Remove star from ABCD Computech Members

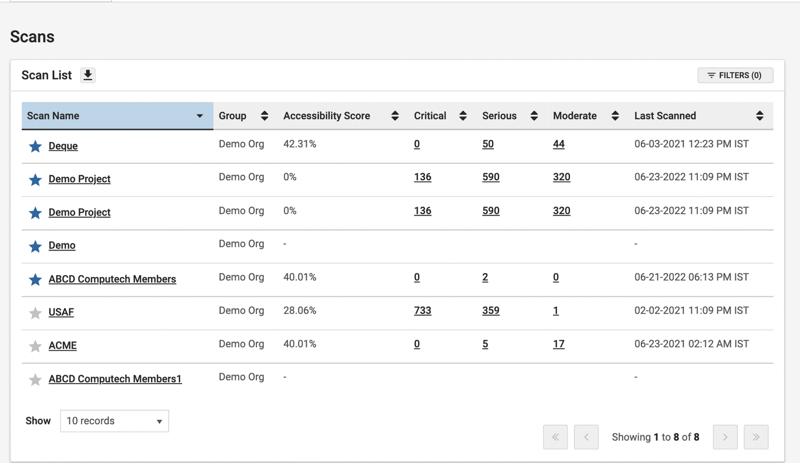35,280
